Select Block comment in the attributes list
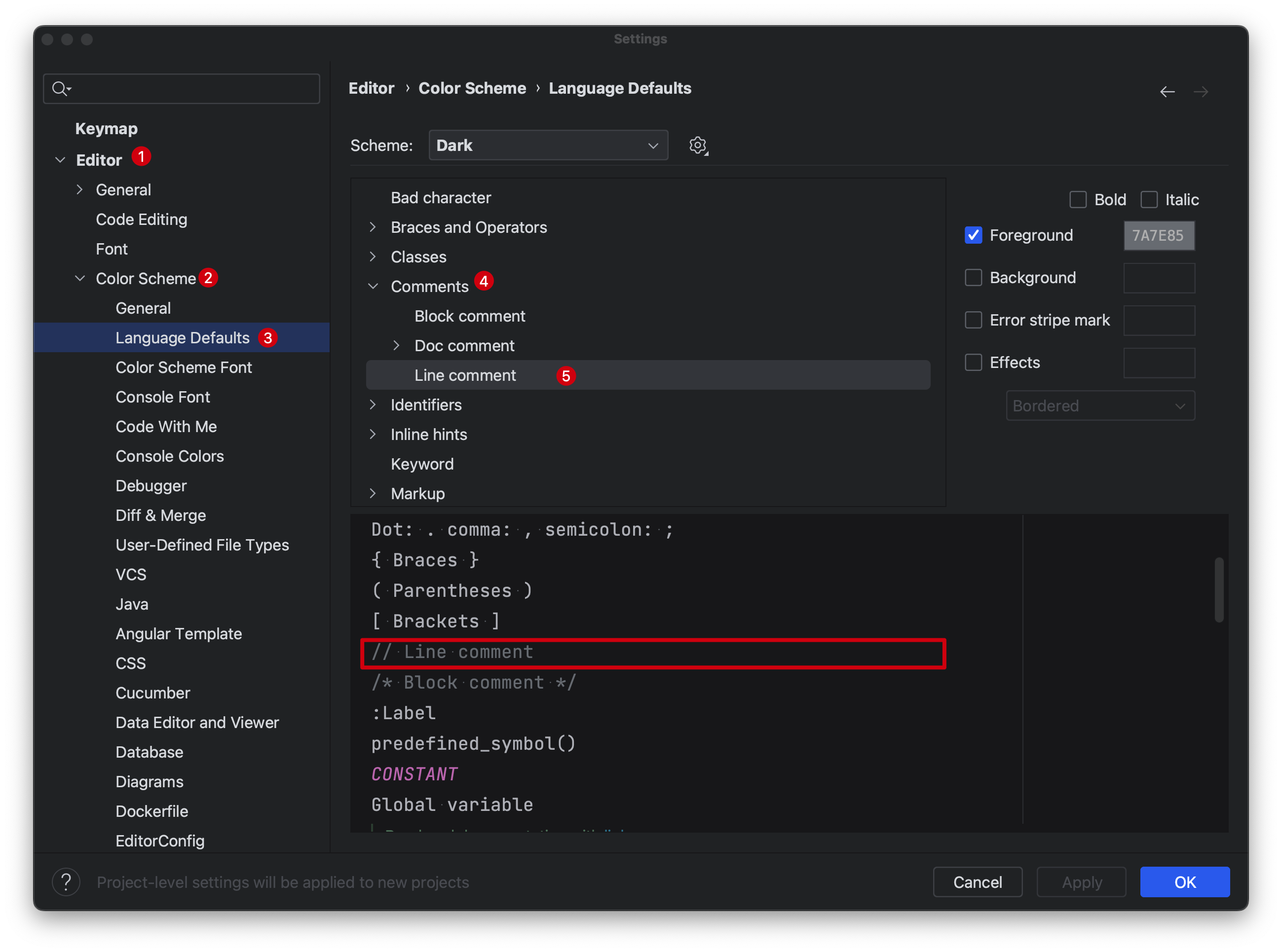This screenshot has width=1282, height=952. click(470, 316)
